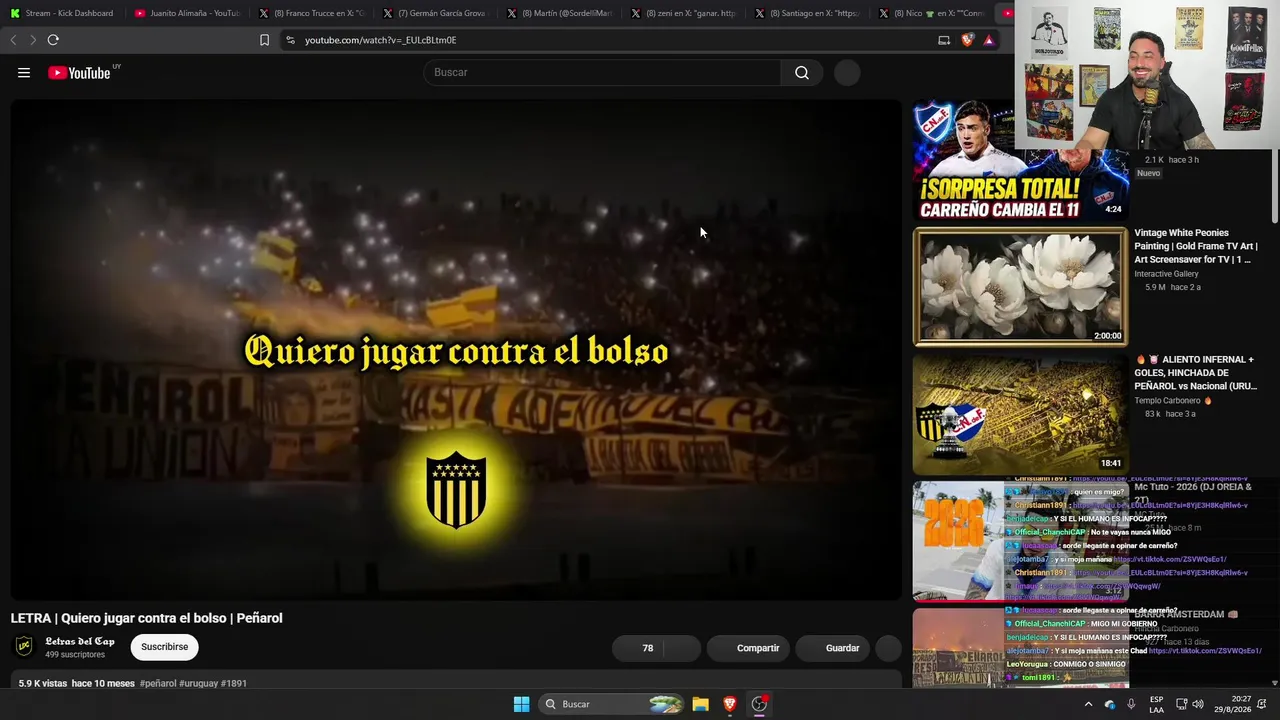Switch to the Stream - Kick Dashboard tab

pos(61,13)
